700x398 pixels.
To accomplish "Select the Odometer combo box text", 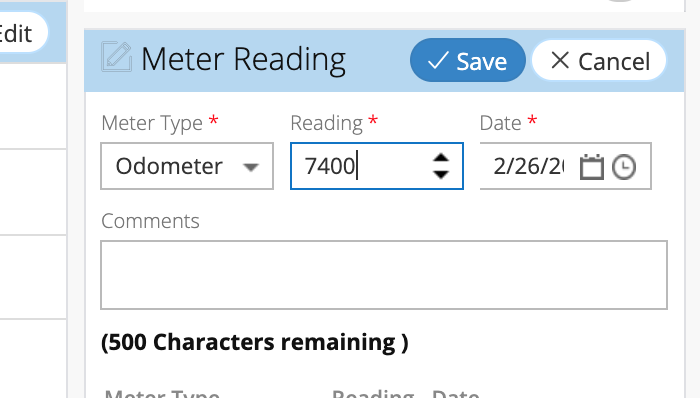I will point(169,166).
